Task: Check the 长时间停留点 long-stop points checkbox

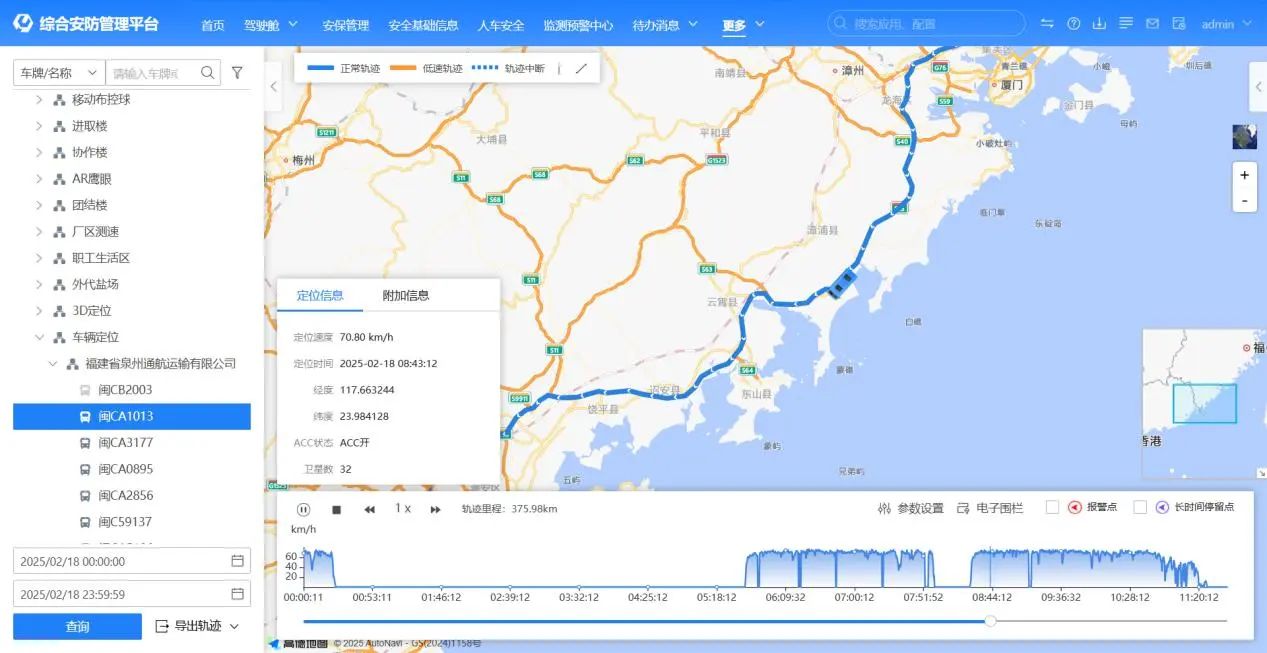Action: pyautogui.click(x=1139, y=507)
